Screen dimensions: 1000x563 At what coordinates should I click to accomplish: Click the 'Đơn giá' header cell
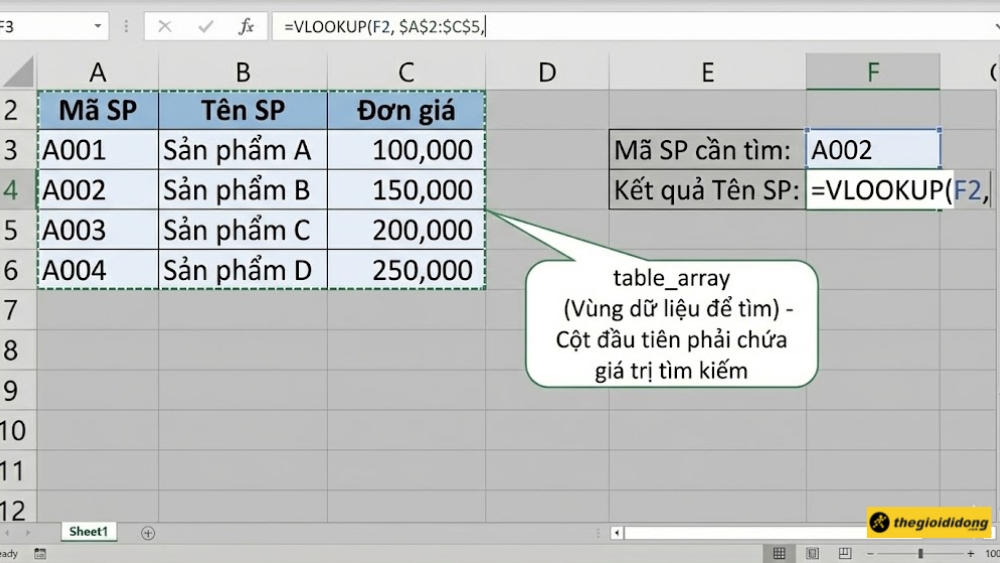[406, 110]
